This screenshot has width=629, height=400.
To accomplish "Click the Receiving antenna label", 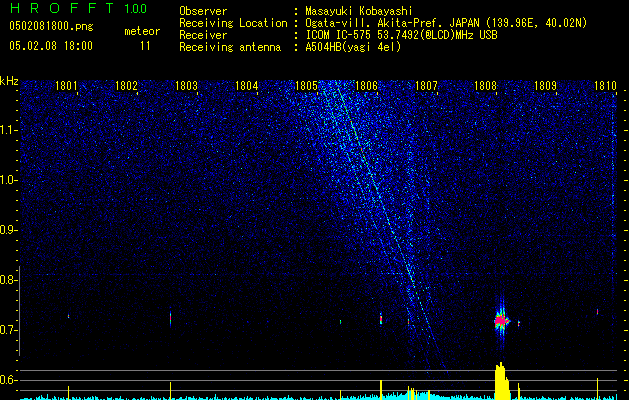I will coord(230,47).
